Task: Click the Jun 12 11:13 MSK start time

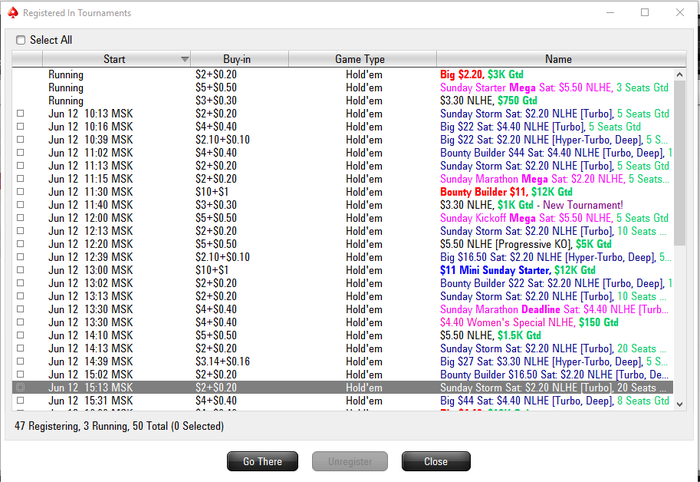Action: coord(91,166)
